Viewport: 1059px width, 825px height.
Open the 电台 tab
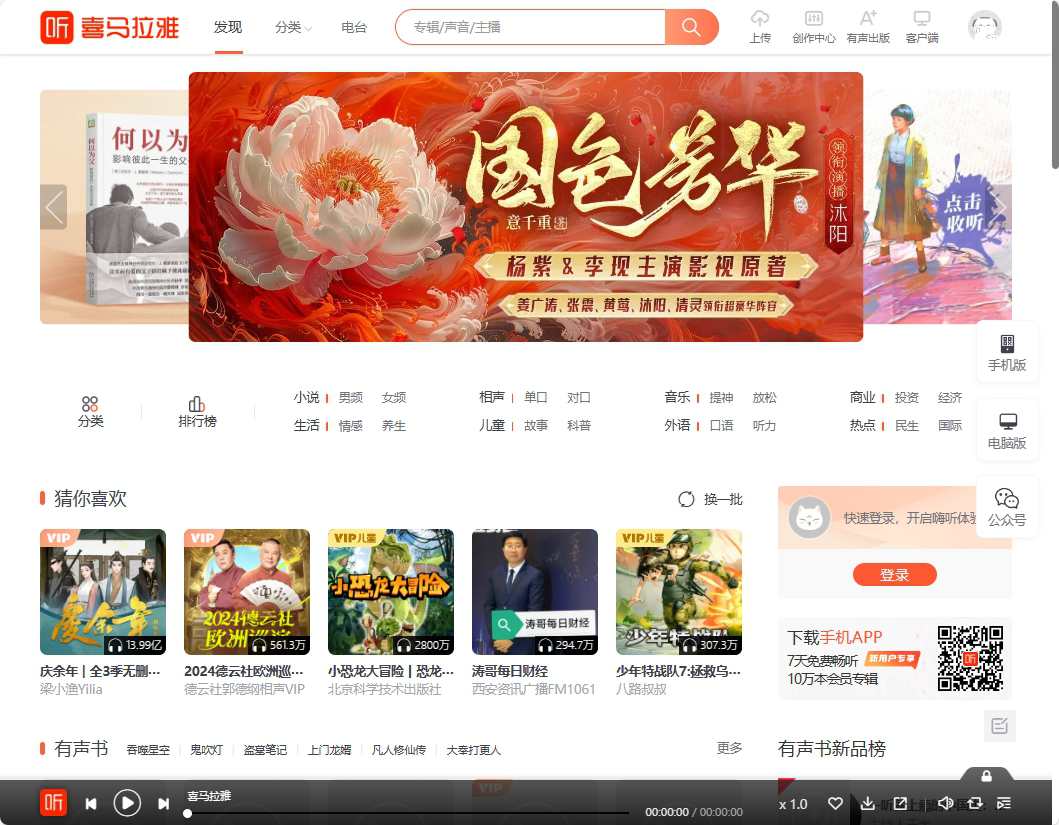(354, 27)
